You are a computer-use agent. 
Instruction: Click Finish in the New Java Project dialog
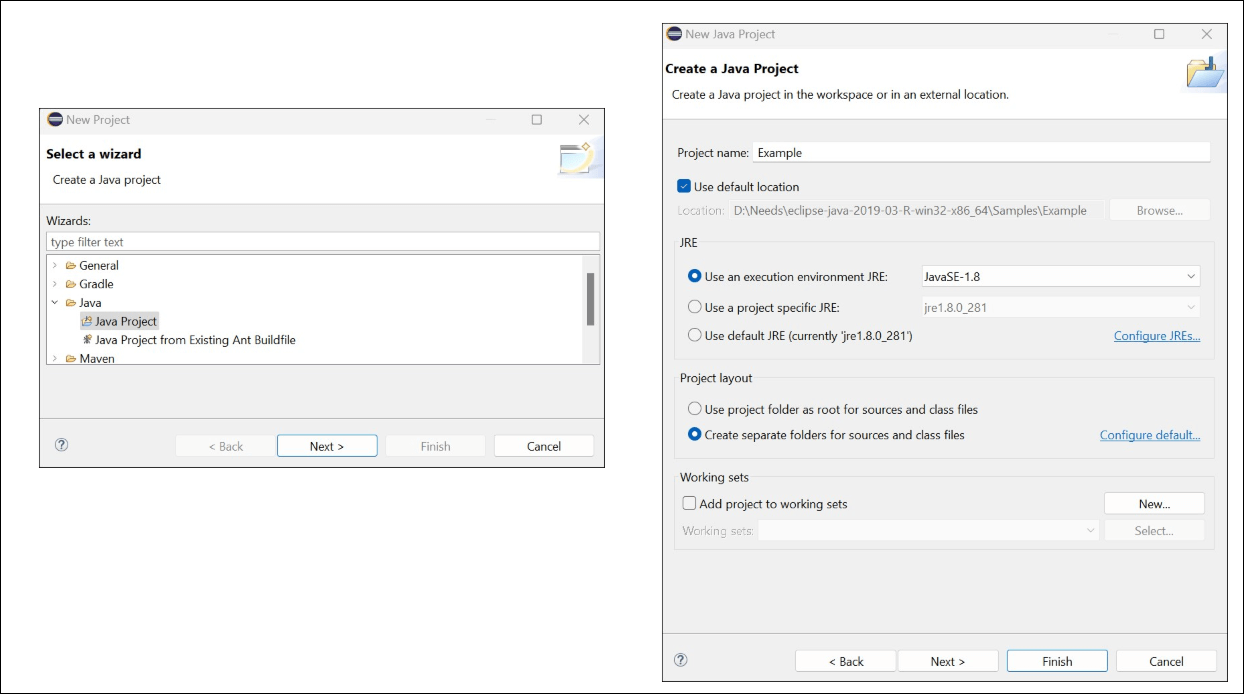click(x=1057, y=661)
